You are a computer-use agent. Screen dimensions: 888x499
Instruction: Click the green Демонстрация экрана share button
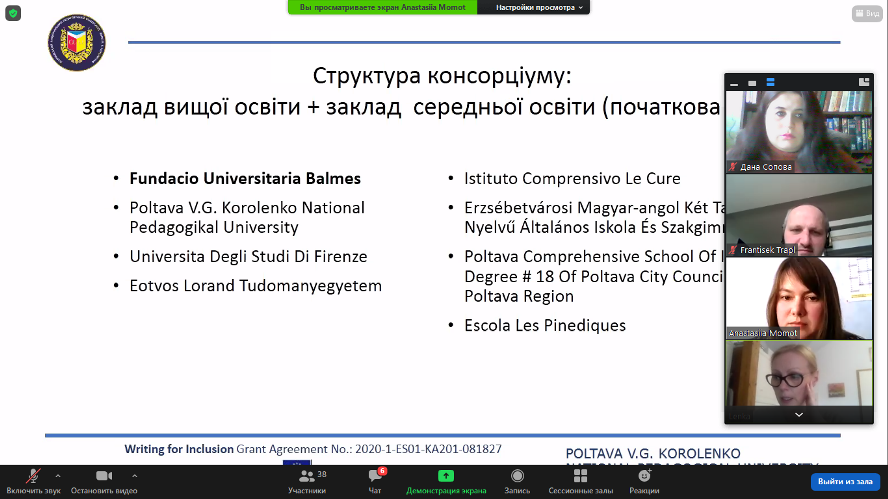coord(446,481)
